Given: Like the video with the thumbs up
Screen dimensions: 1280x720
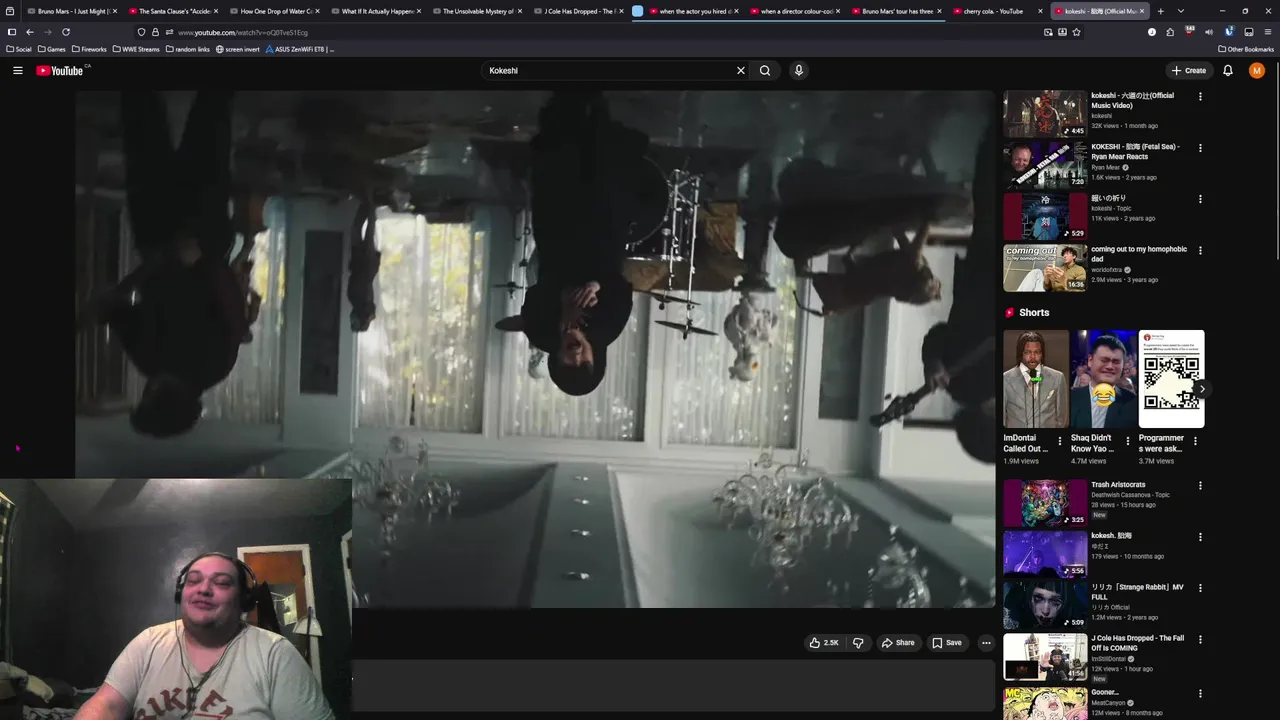Looking at the screenshot, I should point(824,643).
